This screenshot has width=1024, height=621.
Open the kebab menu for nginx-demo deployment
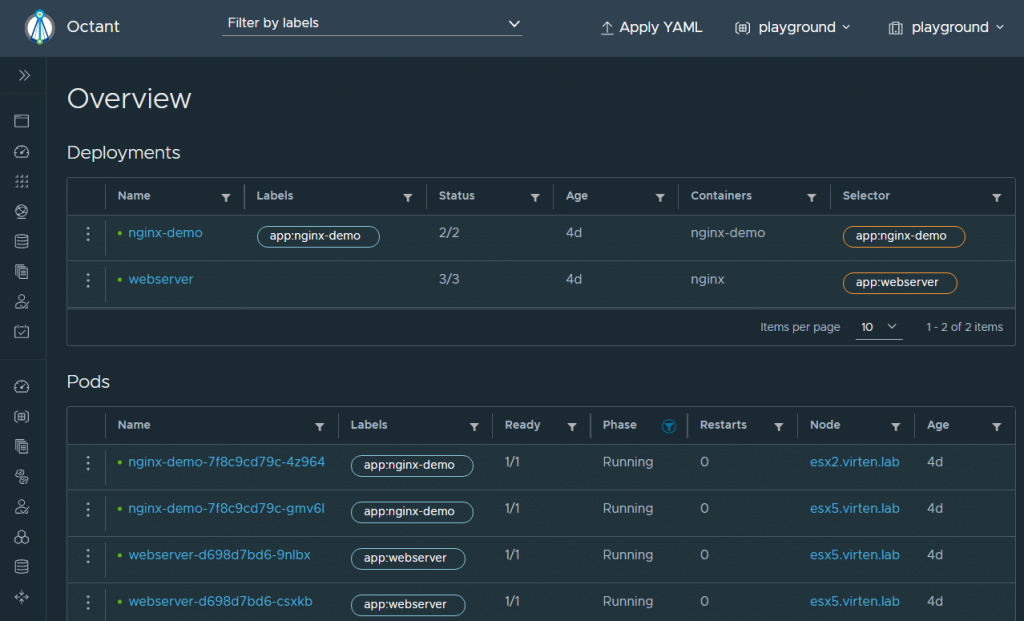click(x=87, y=236)
